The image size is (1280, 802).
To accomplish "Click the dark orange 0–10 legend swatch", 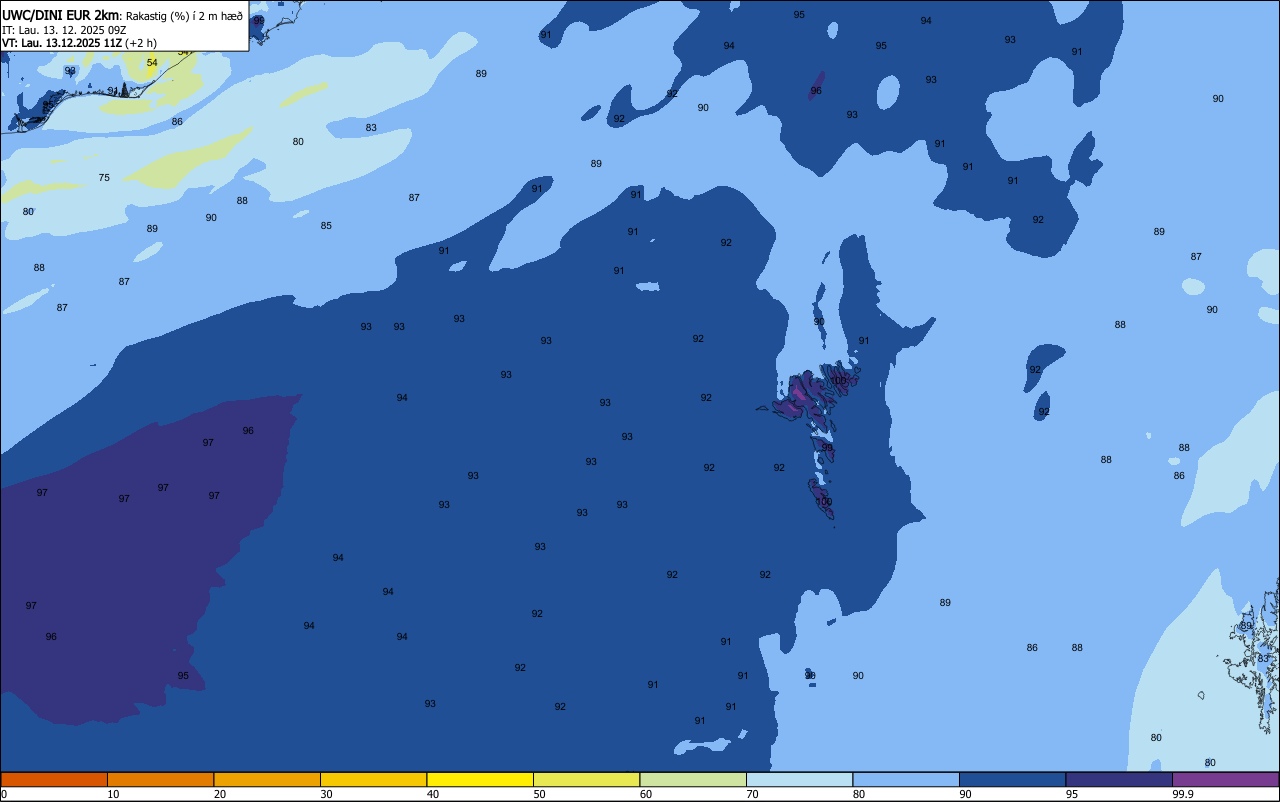I will [54, 779].
